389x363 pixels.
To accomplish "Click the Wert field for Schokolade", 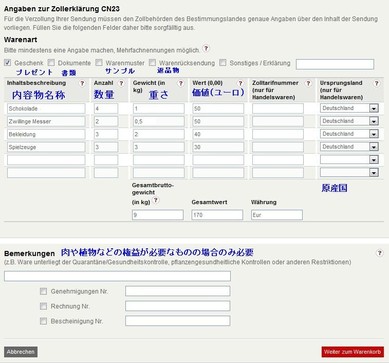I will point(218,108).
